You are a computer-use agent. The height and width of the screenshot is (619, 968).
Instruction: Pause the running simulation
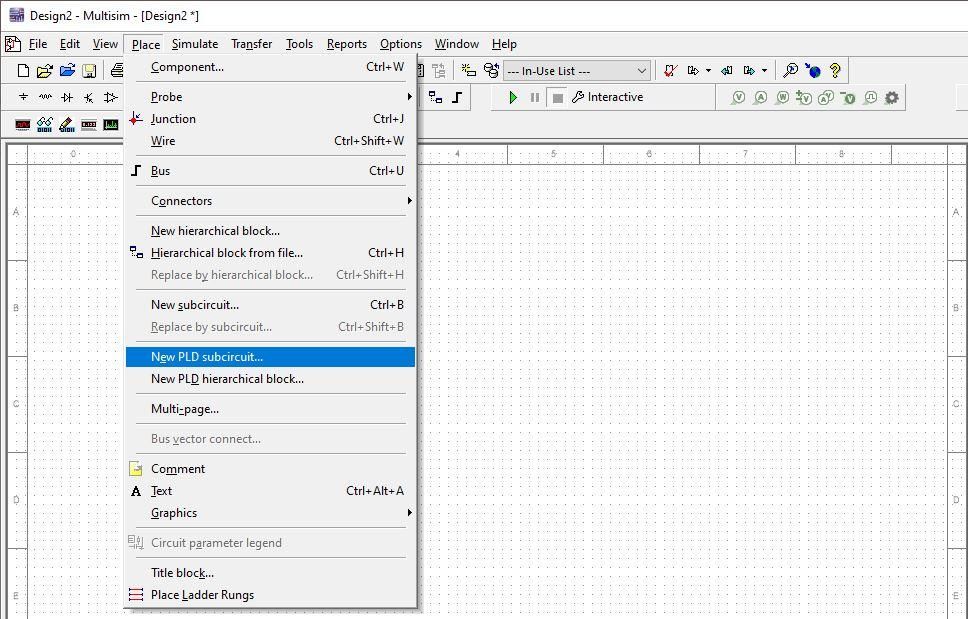tap(536, 97)
